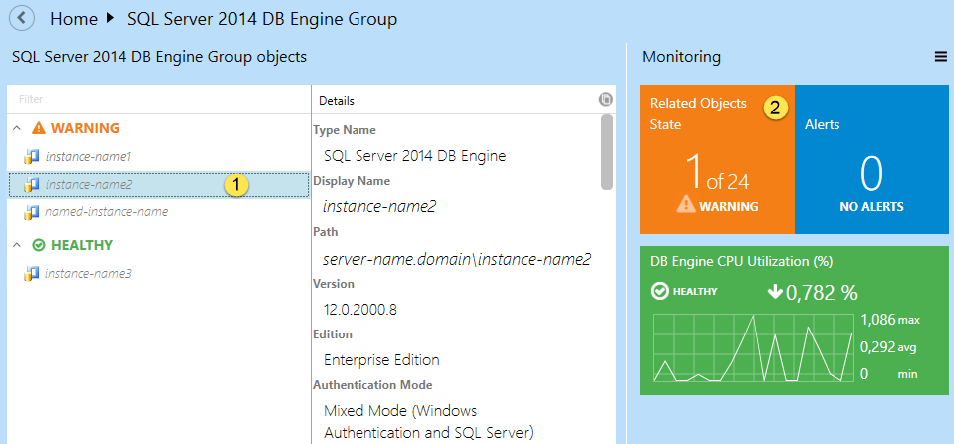Image resolution: width=954 pixels, height=444 pixels.
Task: Click the 0,292 avg value
Action: point(888,347)
